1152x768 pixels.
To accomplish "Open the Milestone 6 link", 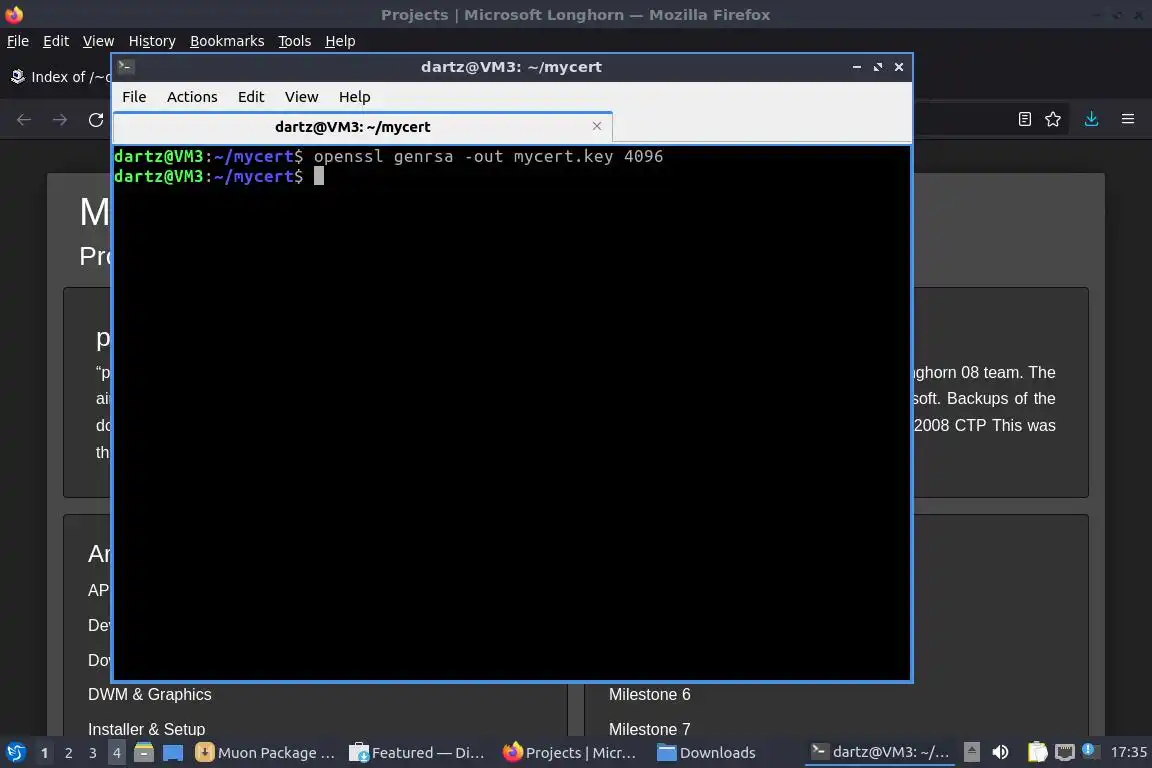I will click(649, 695).
